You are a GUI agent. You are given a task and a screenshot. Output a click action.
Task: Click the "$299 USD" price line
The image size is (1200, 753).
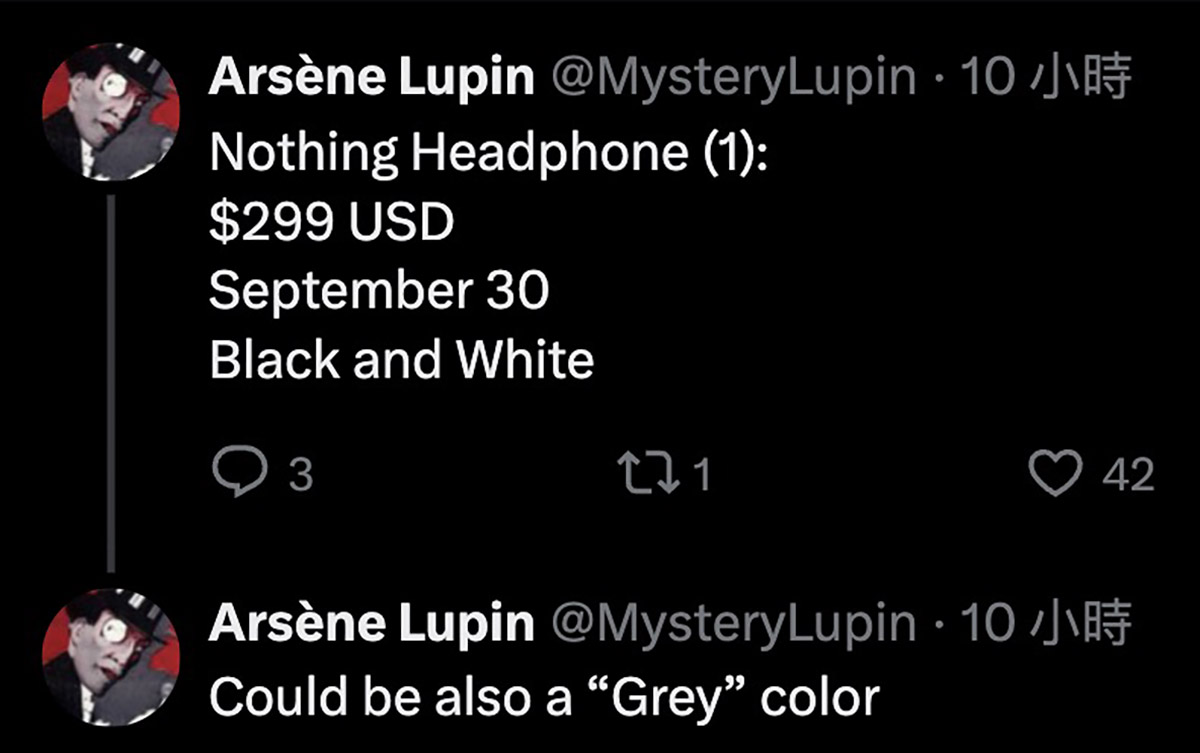pyautogui.click(x=331, y=222)
